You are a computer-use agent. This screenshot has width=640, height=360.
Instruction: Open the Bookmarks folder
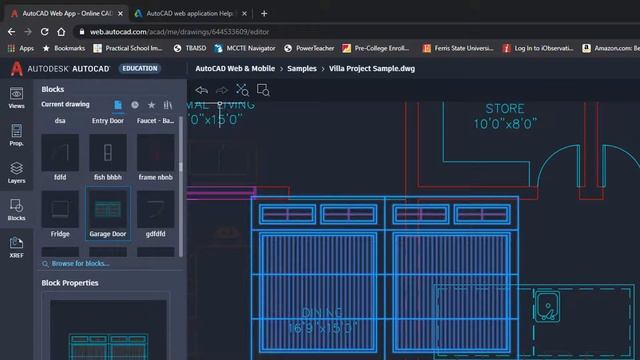coord(64,48)
